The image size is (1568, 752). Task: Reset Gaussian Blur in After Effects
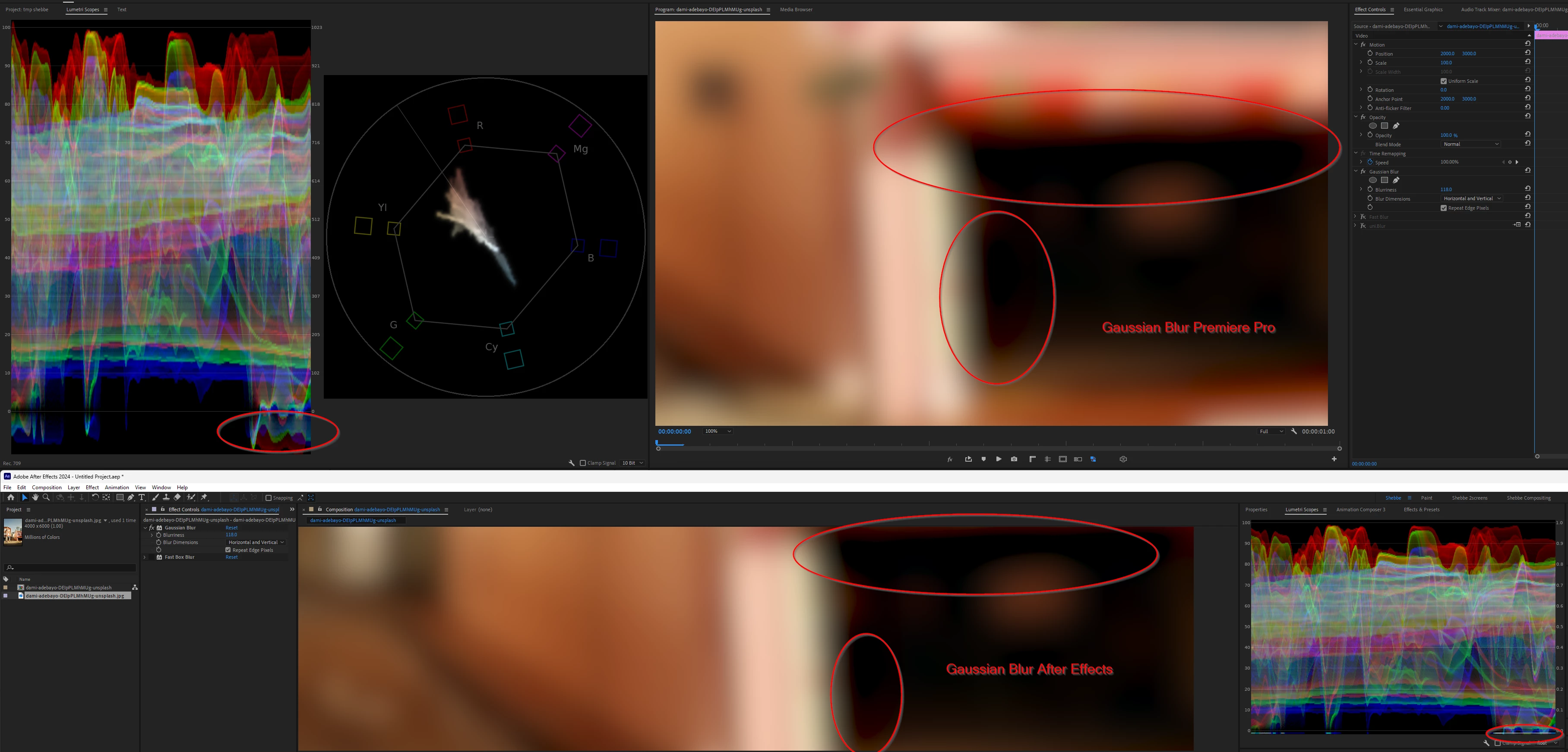tap(231, 528)
